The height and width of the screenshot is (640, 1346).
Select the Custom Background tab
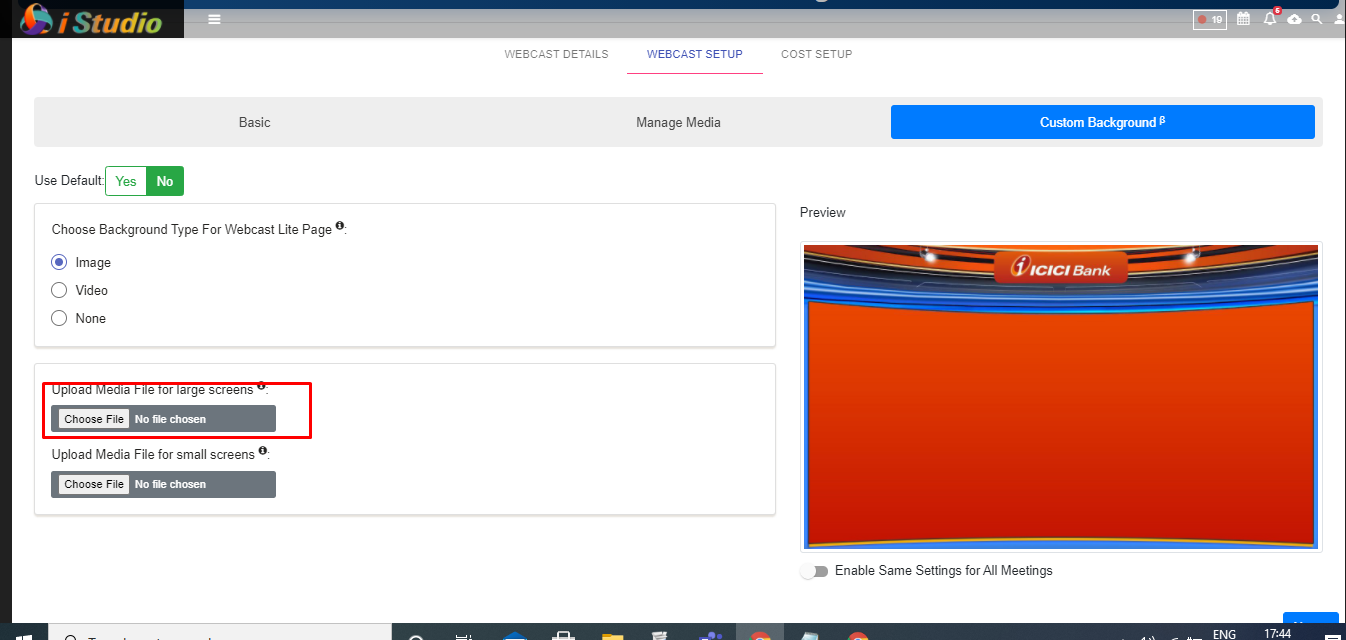[1103, 122]
